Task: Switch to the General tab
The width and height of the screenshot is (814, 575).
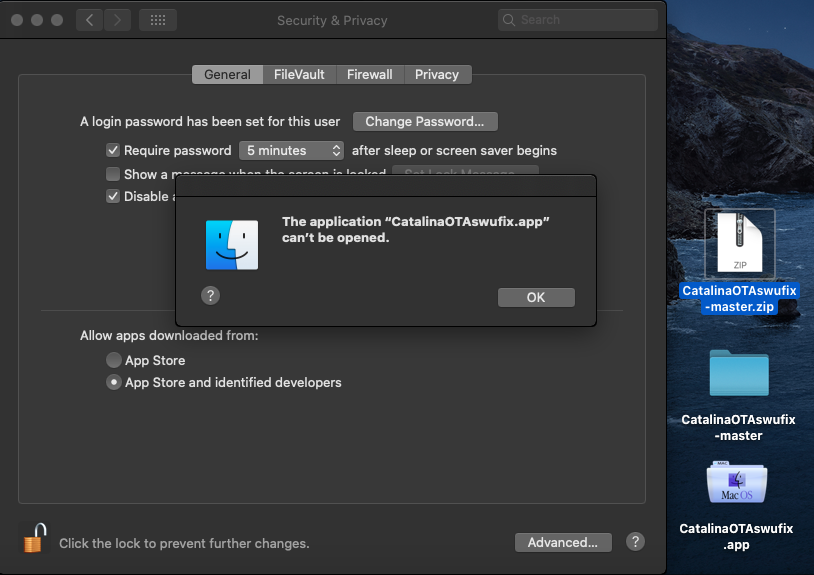Action: click(227, 74)
